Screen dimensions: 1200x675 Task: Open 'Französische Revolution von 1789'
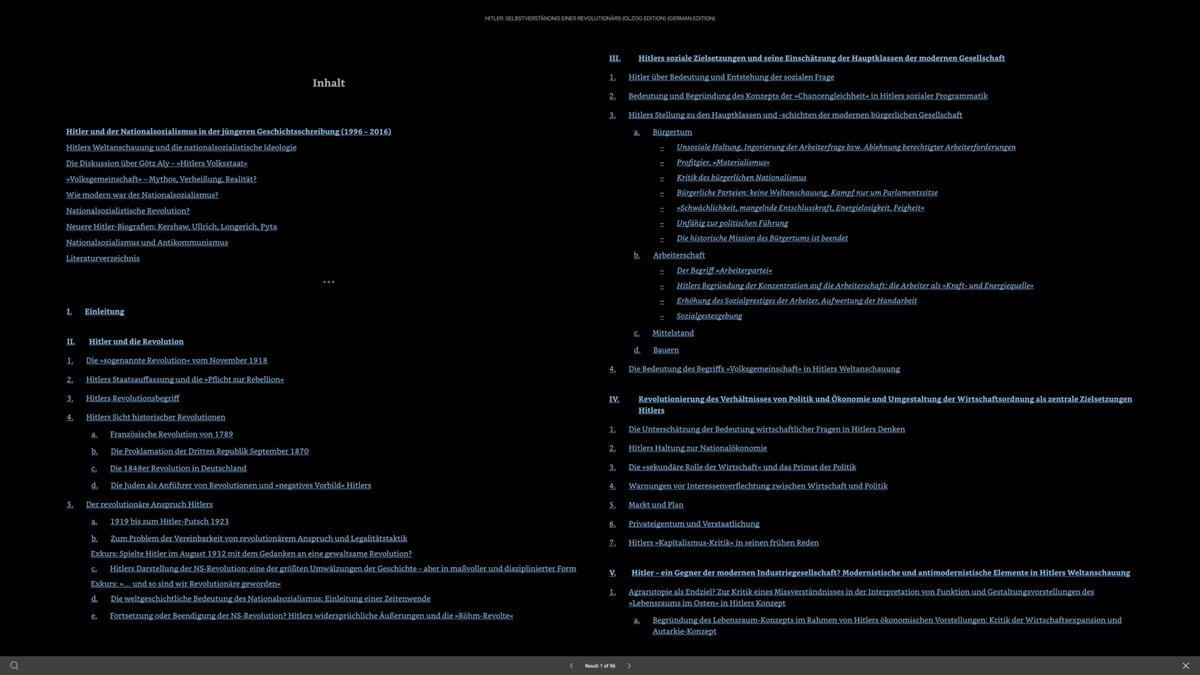[172, 434]
